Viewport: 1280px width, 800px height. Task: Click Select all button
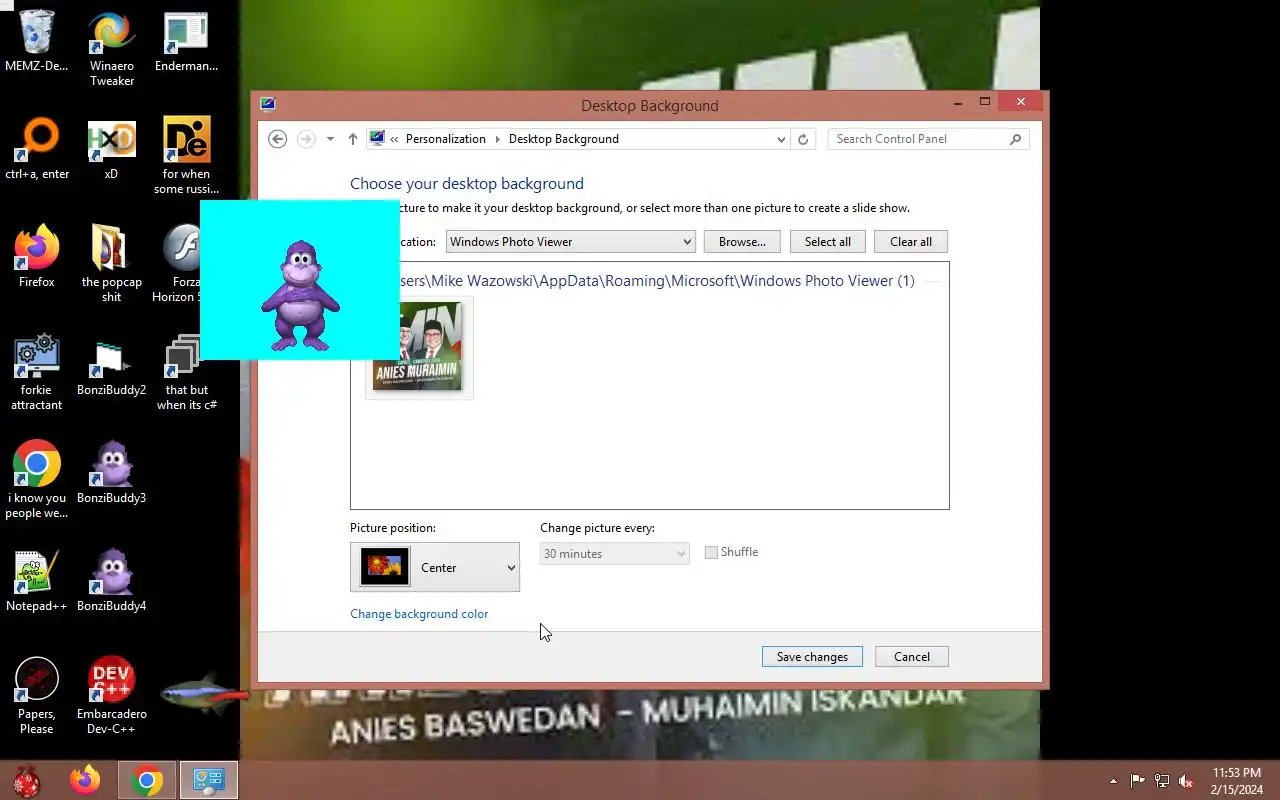coord(828,242)
